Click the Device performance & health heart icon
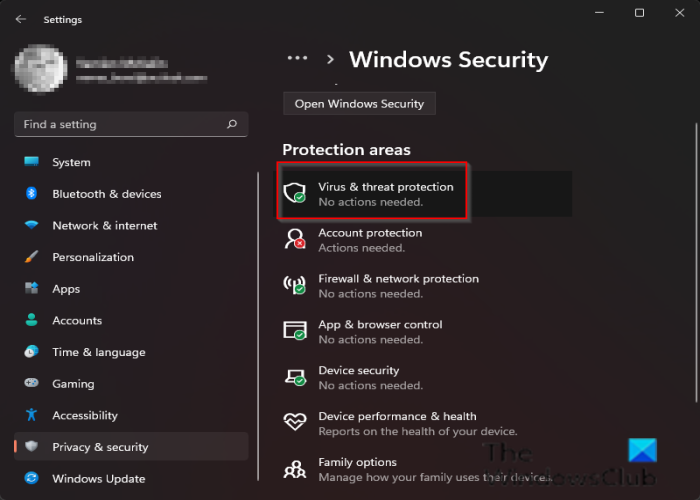Viewport: 700px width, 500px height. coord(294,423)
